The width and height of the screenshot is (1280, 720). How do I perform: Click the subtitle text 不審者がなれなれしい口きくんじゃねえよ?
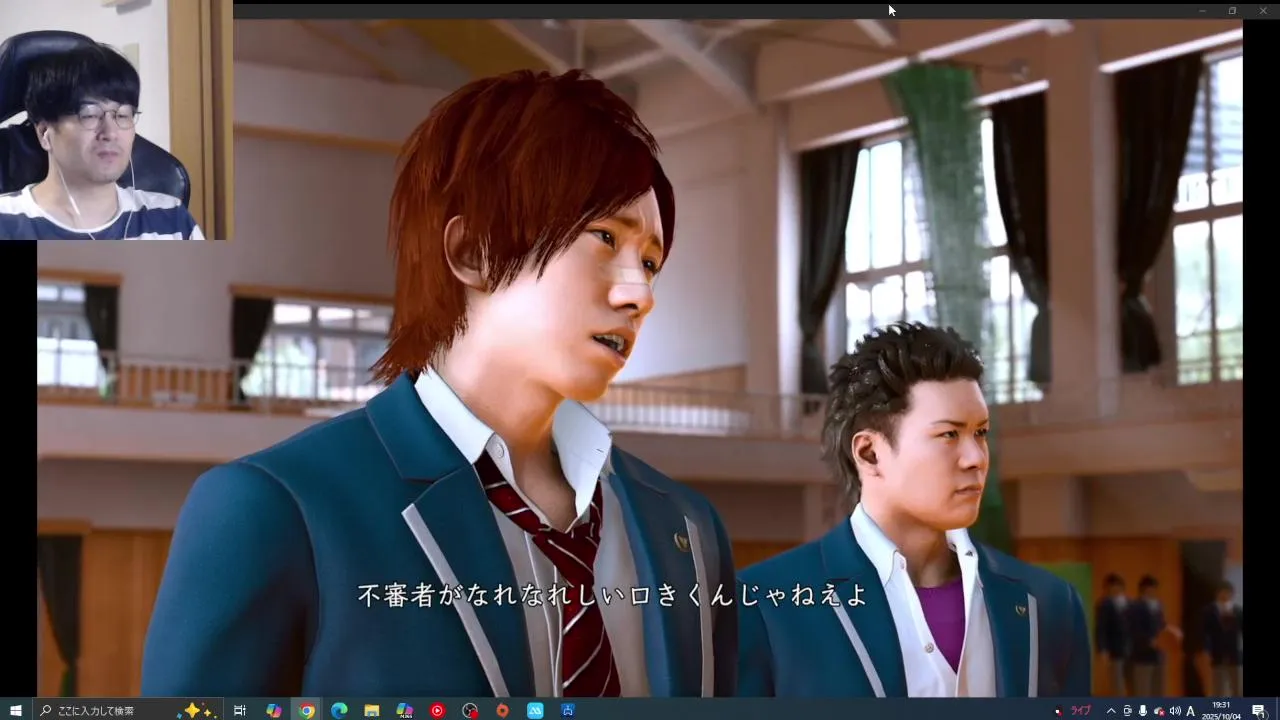(614, 596)
